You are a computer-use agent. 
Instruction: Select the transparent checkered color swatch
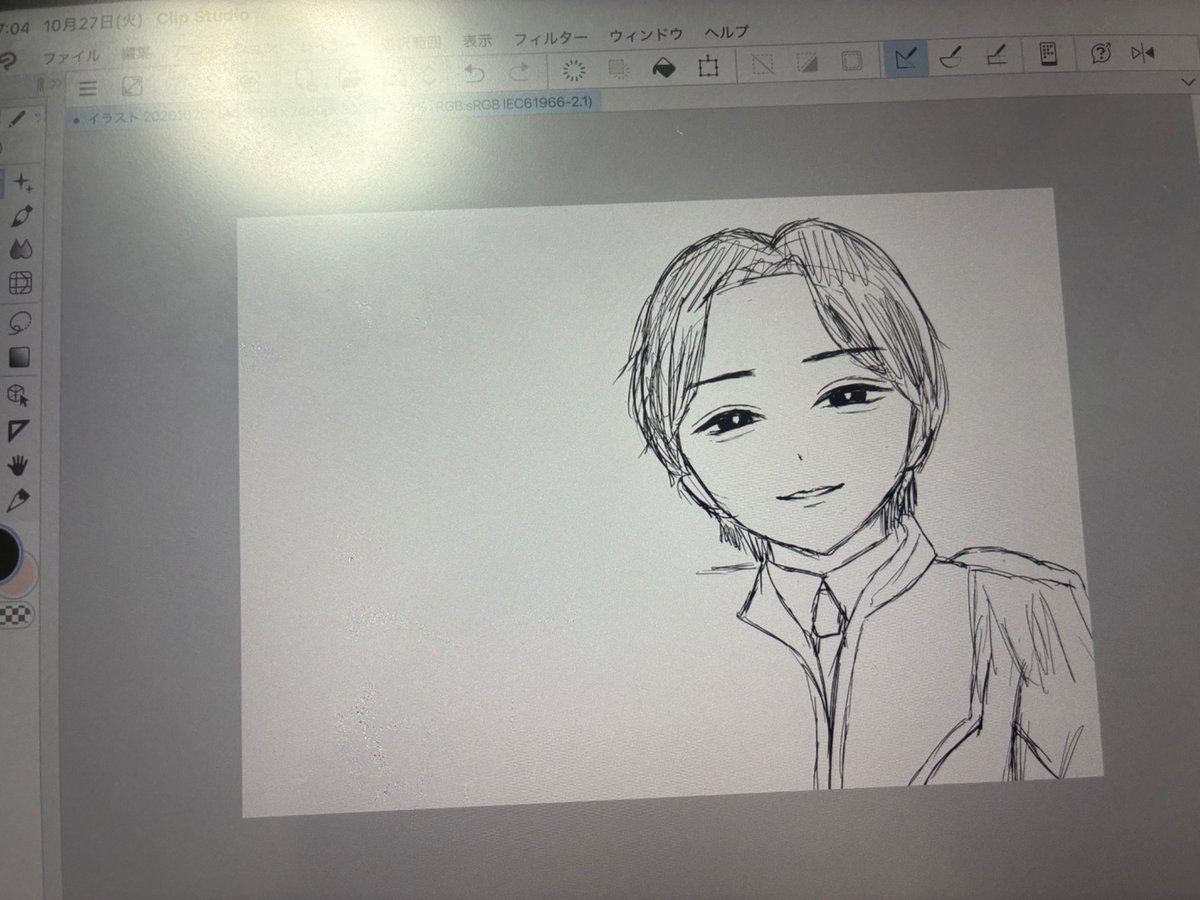(16, 614)
